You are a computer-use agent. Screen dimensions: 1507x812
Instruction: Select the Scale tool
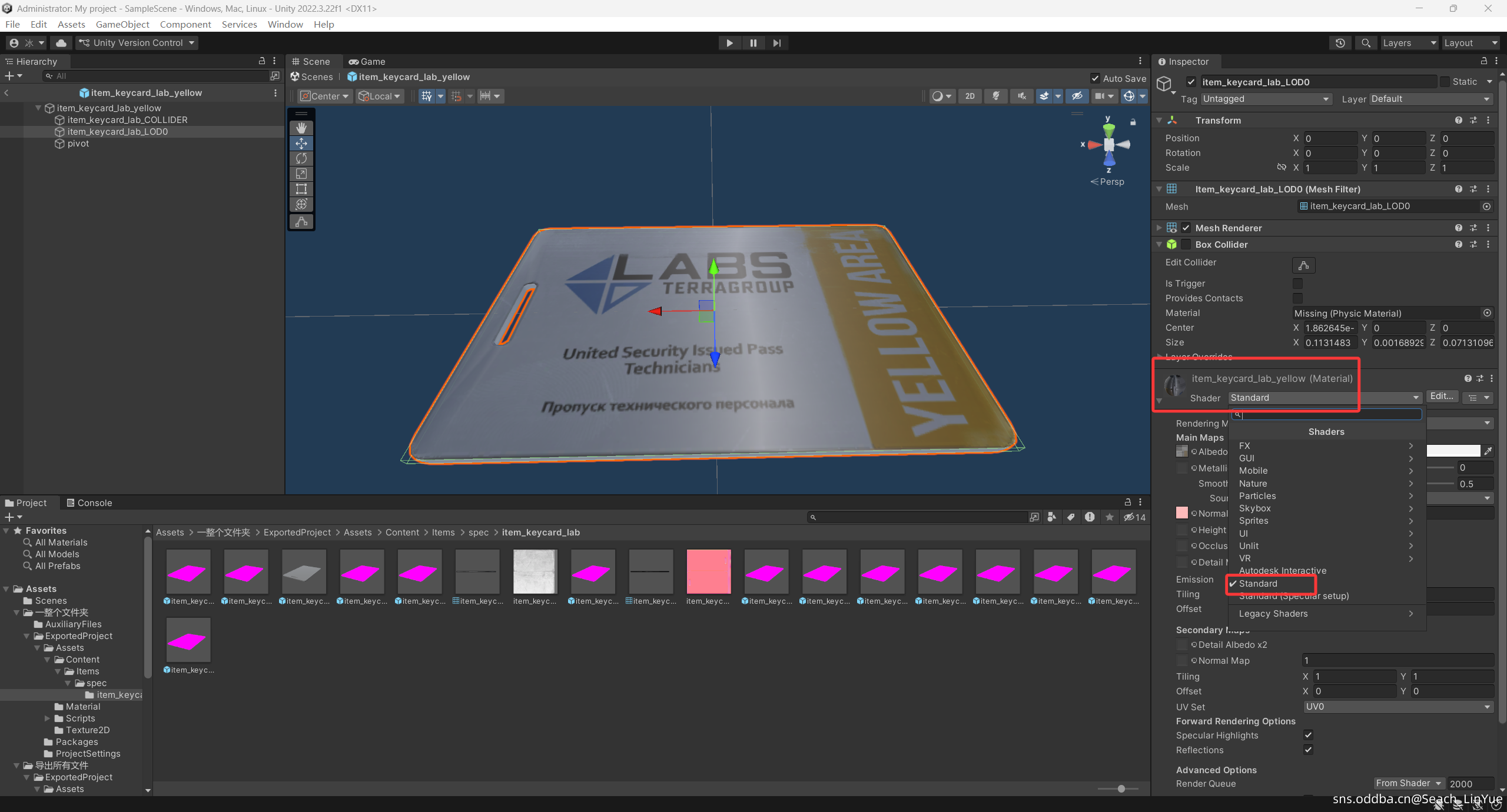point(301,174)
